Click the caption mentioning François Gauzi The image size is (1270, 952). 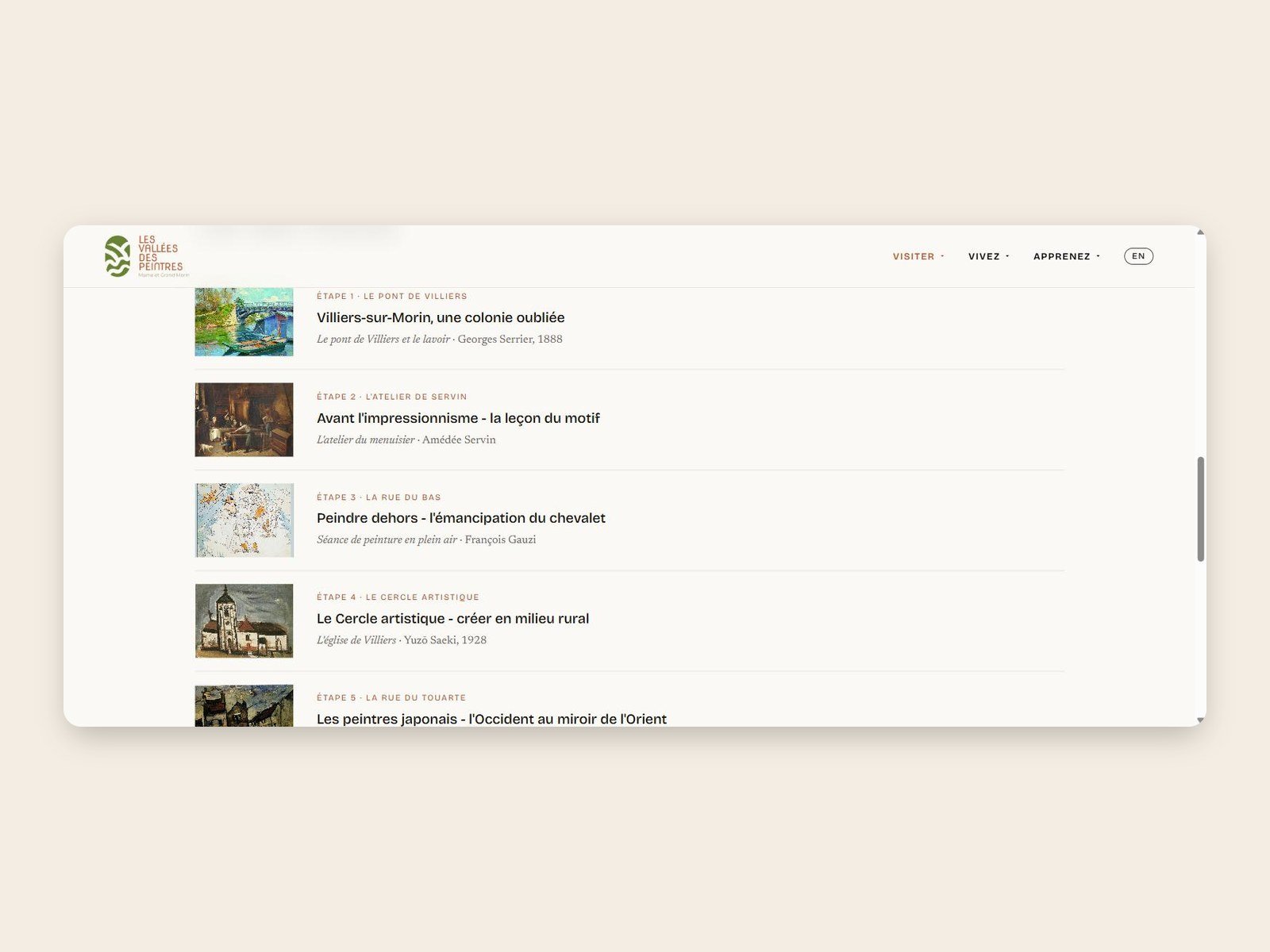point(426,539)
